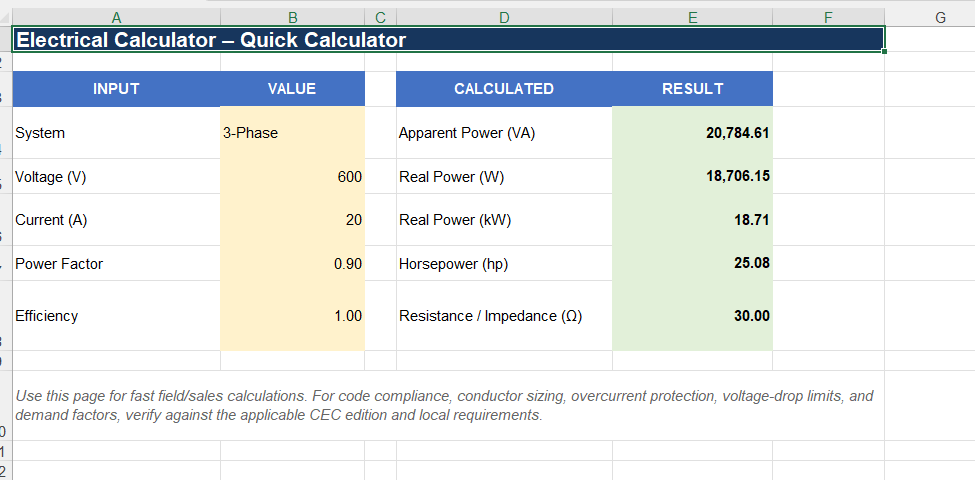
Task: Select the 3-Phase System value cell
Action: 292,132
